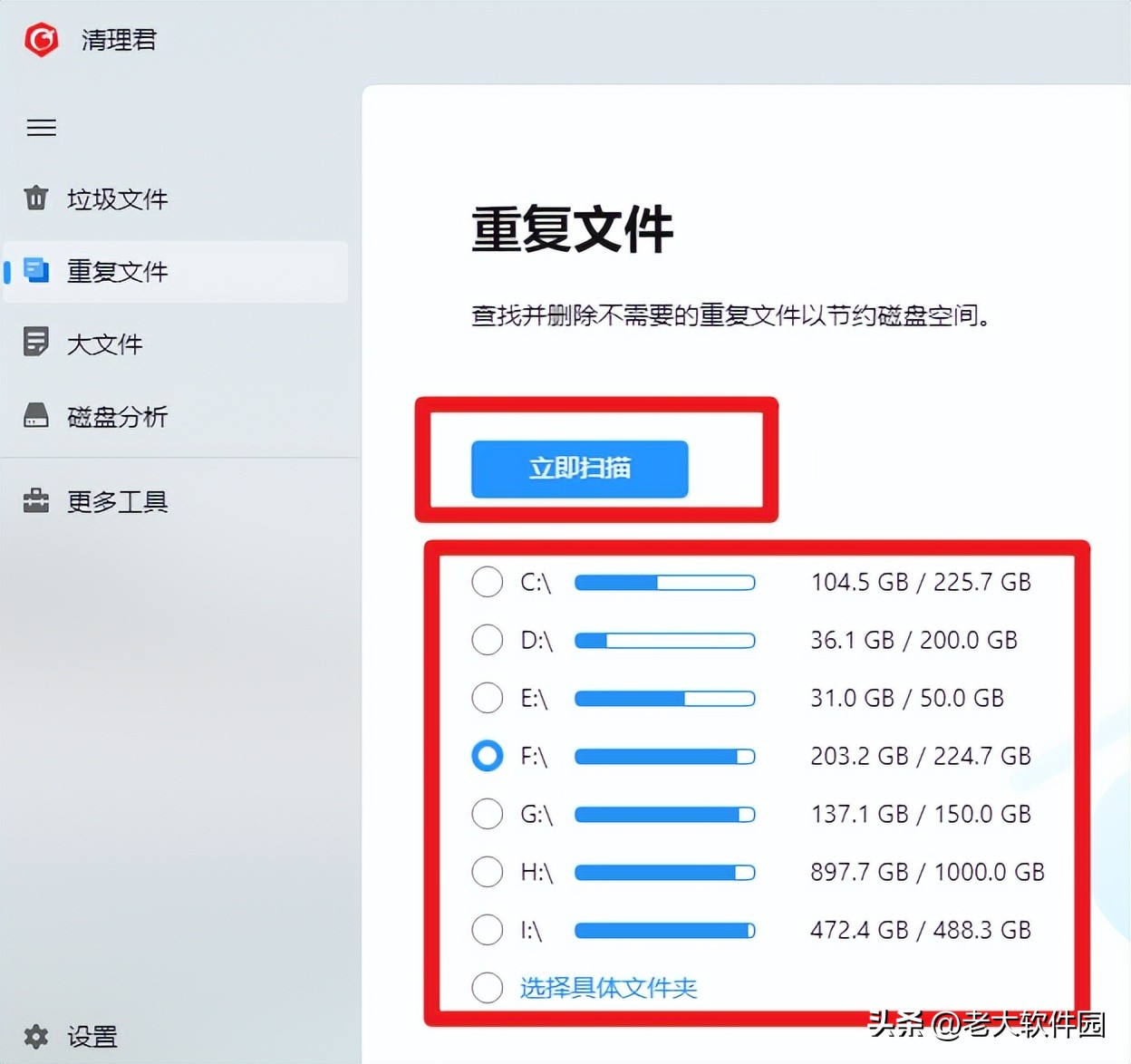
Task: Click the 重复文件 duplicate files icon
Action: [x=35, y=269]
